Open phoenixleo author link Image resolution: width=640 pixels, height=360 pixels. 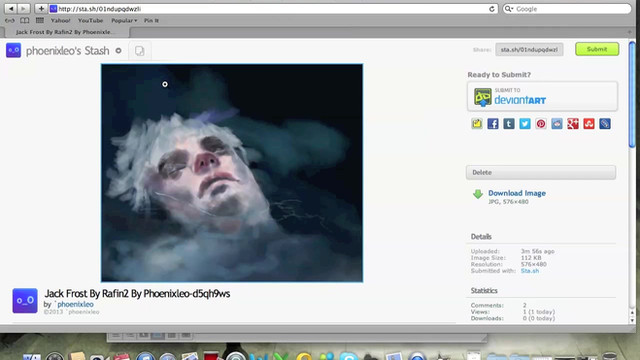pos(75,304)
